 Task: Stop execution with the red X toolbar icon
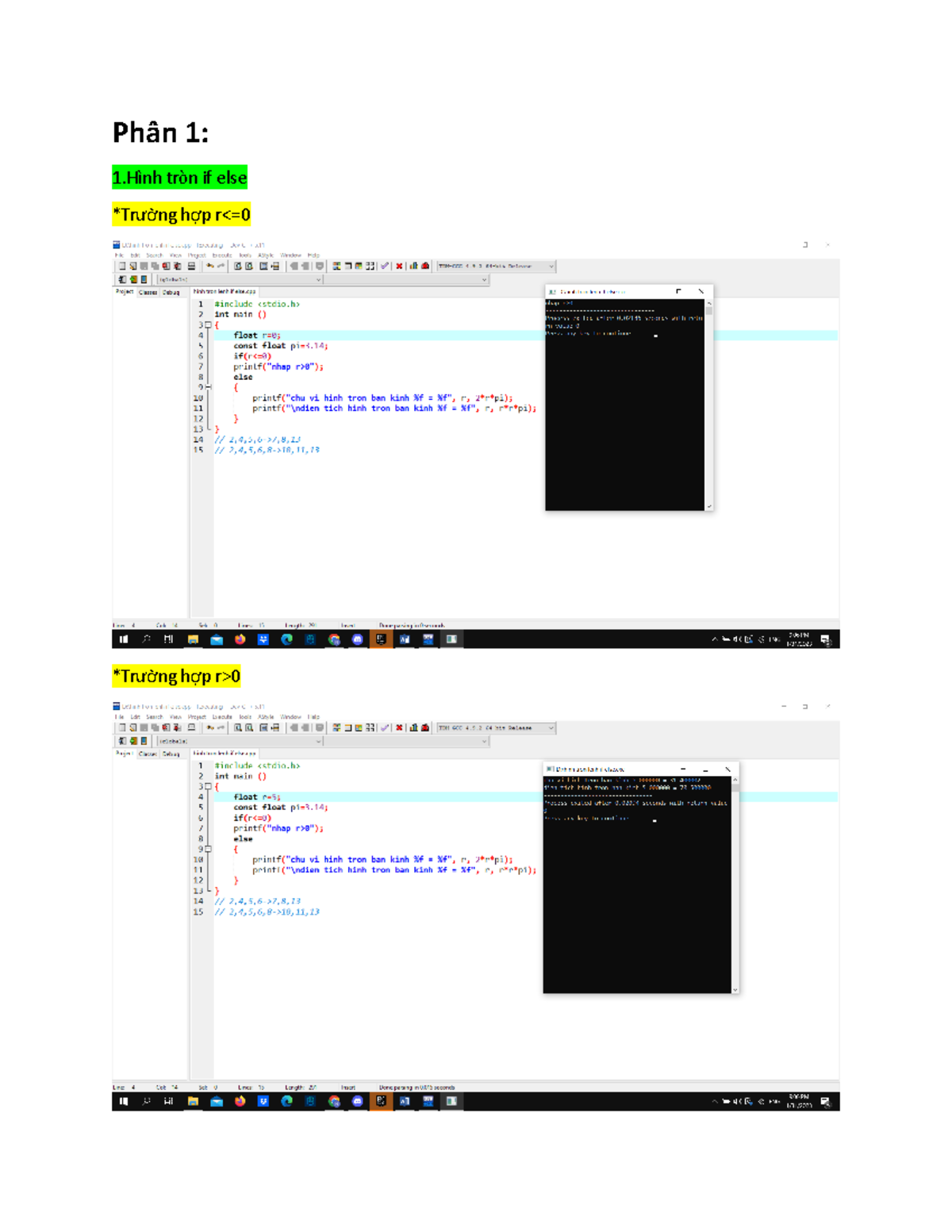pos(399,266)
